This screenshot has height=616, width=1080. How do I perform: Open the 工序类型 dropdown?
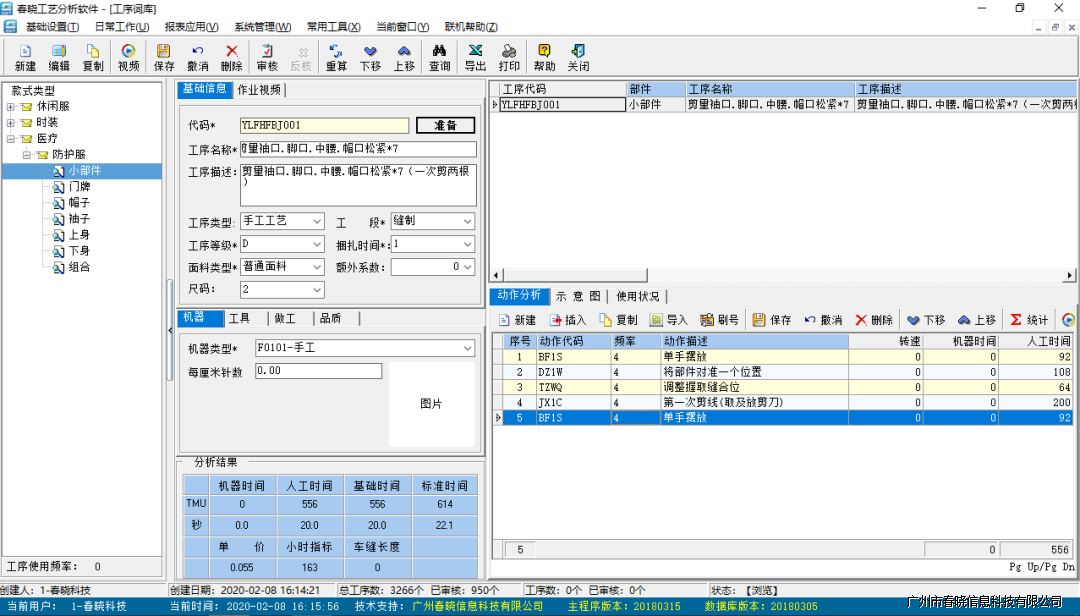[x=316, y=221]
